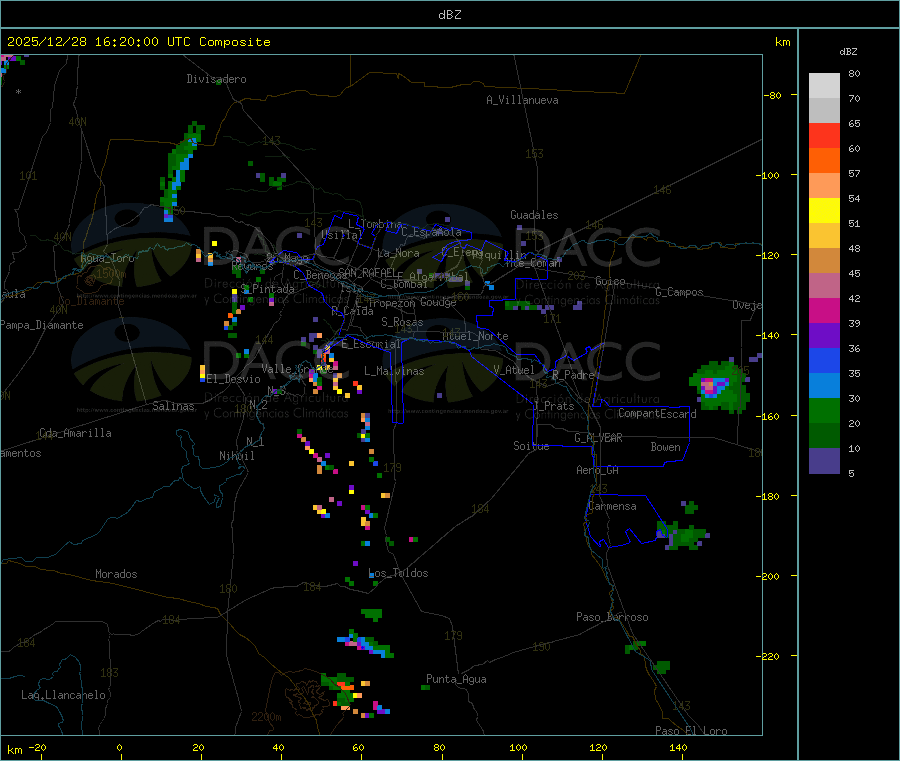Click the storm cell with magenta core east of CompantEscard

720,387
